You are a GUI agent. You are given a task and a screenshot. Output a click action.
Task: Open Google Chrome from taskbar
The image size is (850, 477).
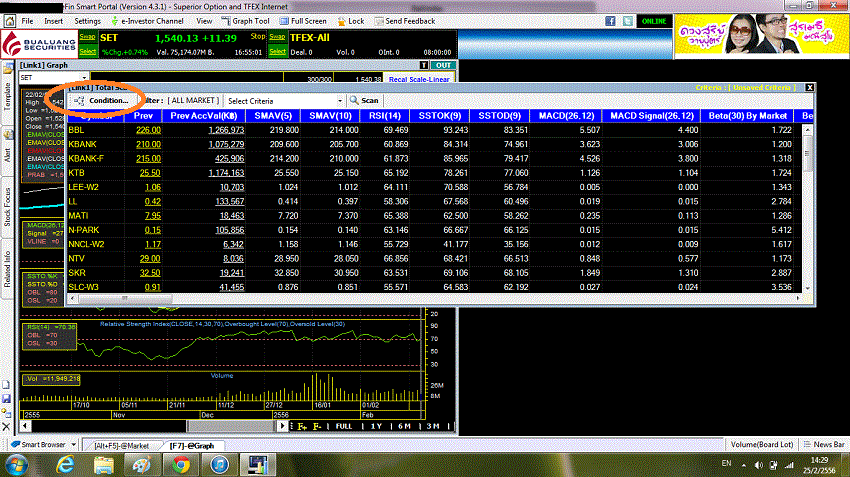181,465
